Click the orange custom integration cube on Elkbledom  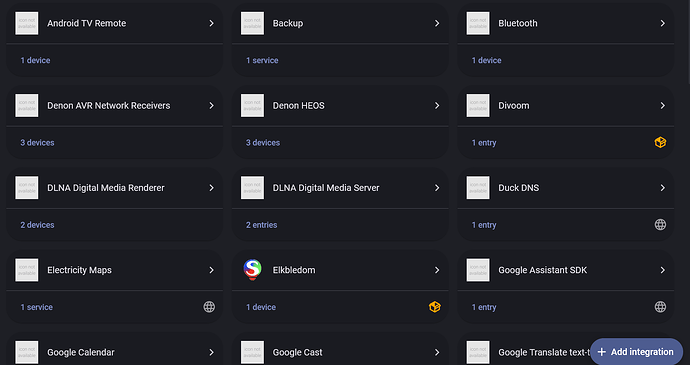point(435,307)
